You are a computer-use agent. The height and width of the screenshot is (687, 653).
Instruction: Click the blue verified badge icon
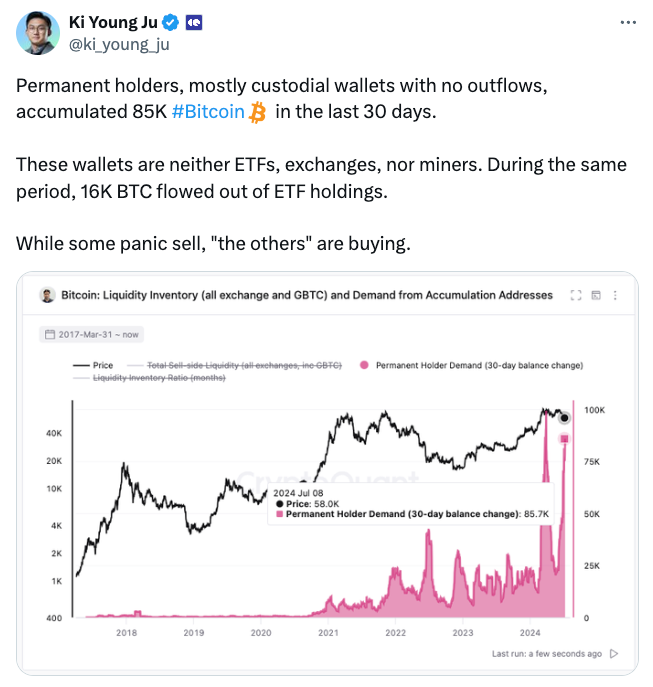[x=170, y=22]
